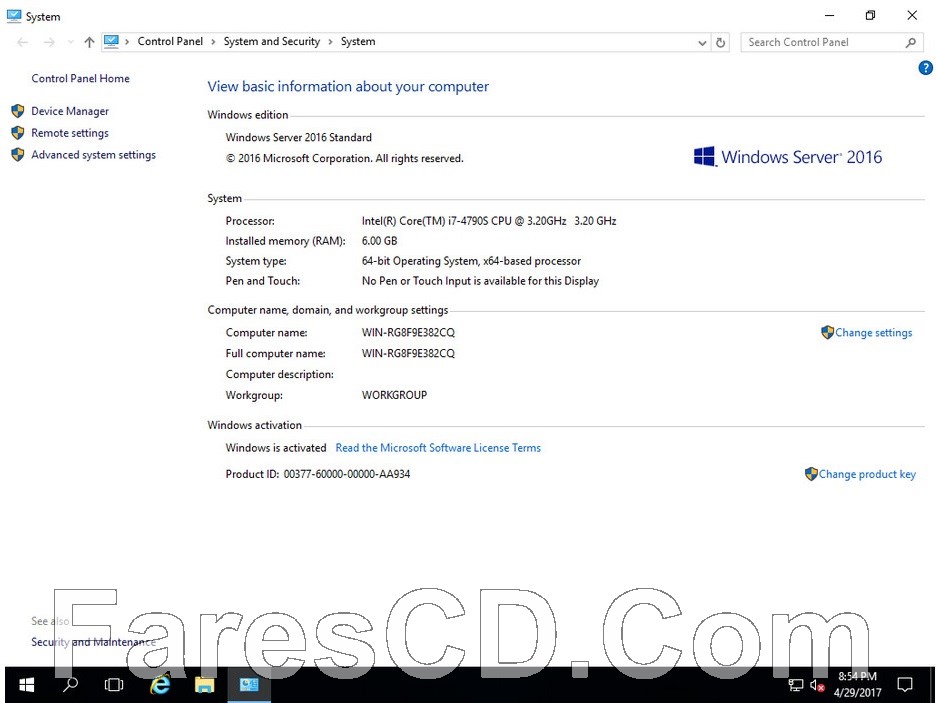937x703 pixels.
Task: Click the Windows Server 2016 logo
Action: (x=788, y=157)
